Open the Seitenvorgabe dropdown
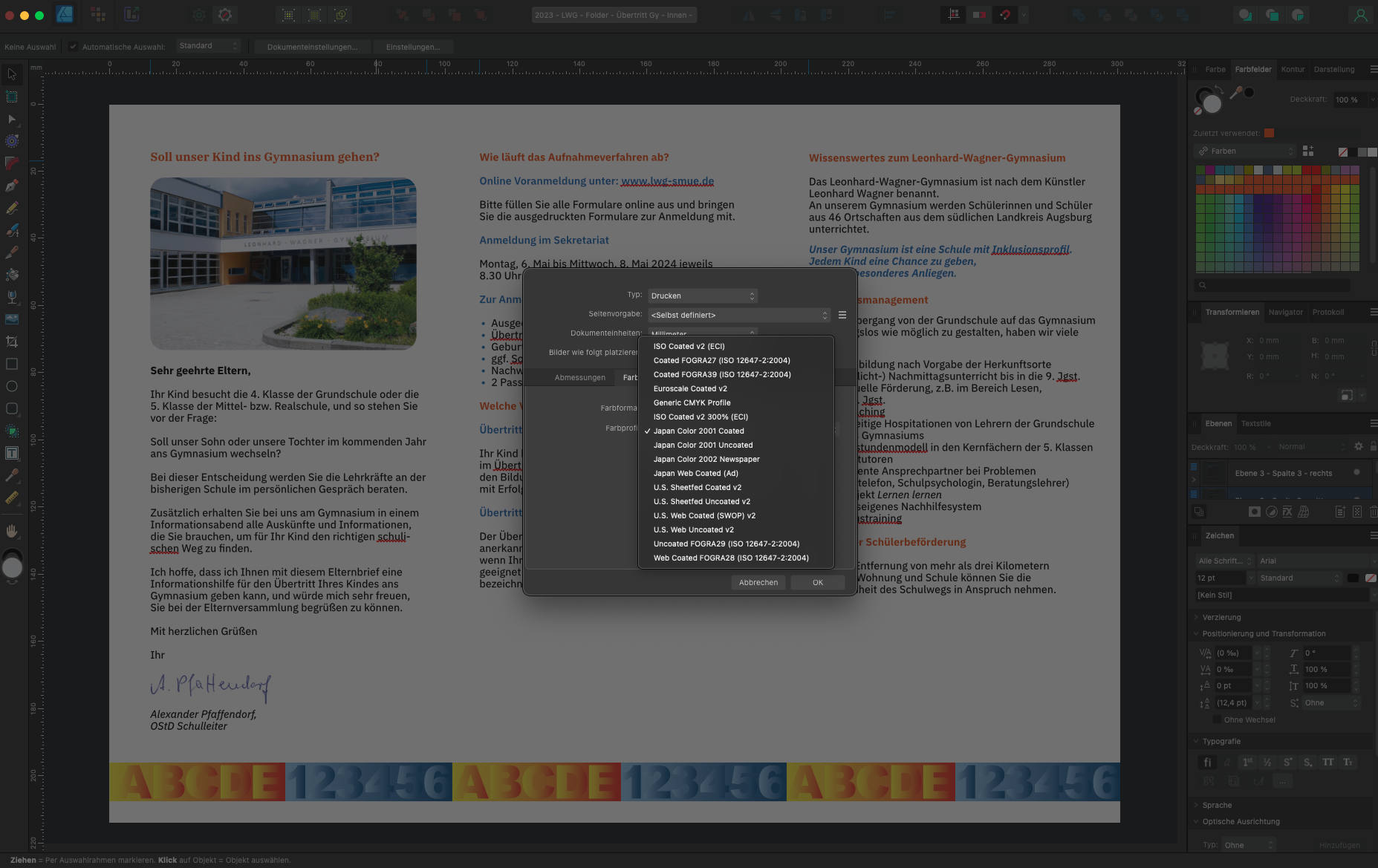This screenshot has height=868, width=1378. click(x=738, y=315)
